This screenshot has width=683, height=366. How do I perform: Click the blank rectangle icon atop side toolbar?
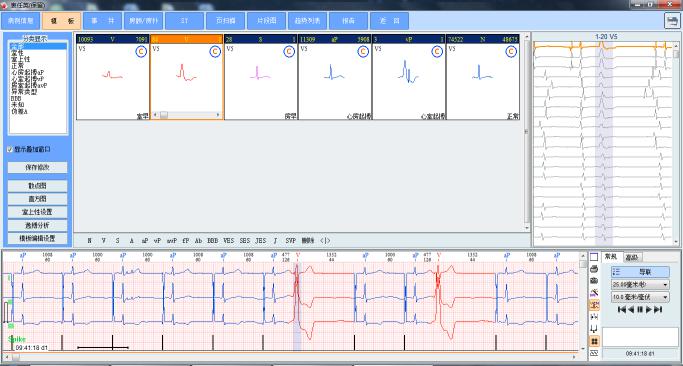[x=594, y=257]
